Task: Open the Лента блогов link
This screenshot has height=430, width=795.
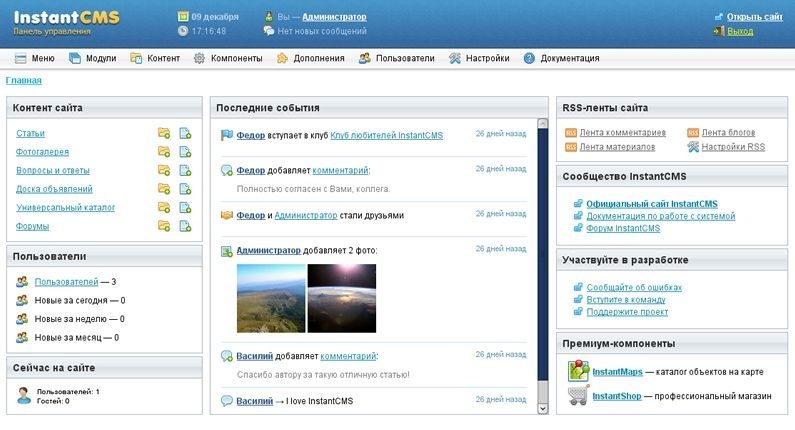Action: point(728,133)
